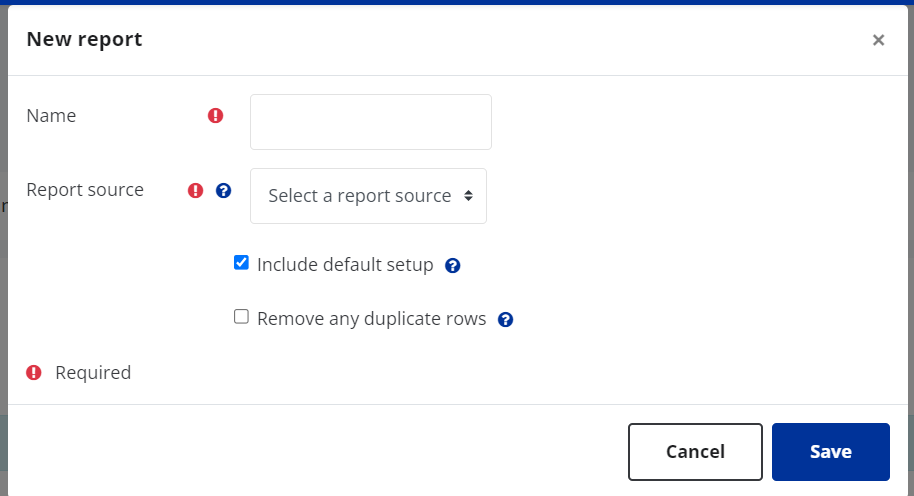This screenshot has width=914, height=496.
Task: Click the help icon next to Report source
Action: (223, 191)
